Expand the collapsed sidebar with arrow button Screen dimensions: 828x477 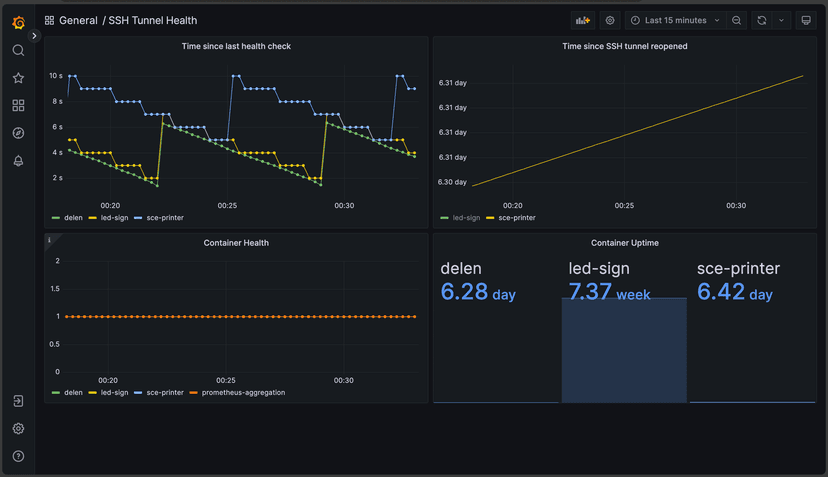(34, 36)
